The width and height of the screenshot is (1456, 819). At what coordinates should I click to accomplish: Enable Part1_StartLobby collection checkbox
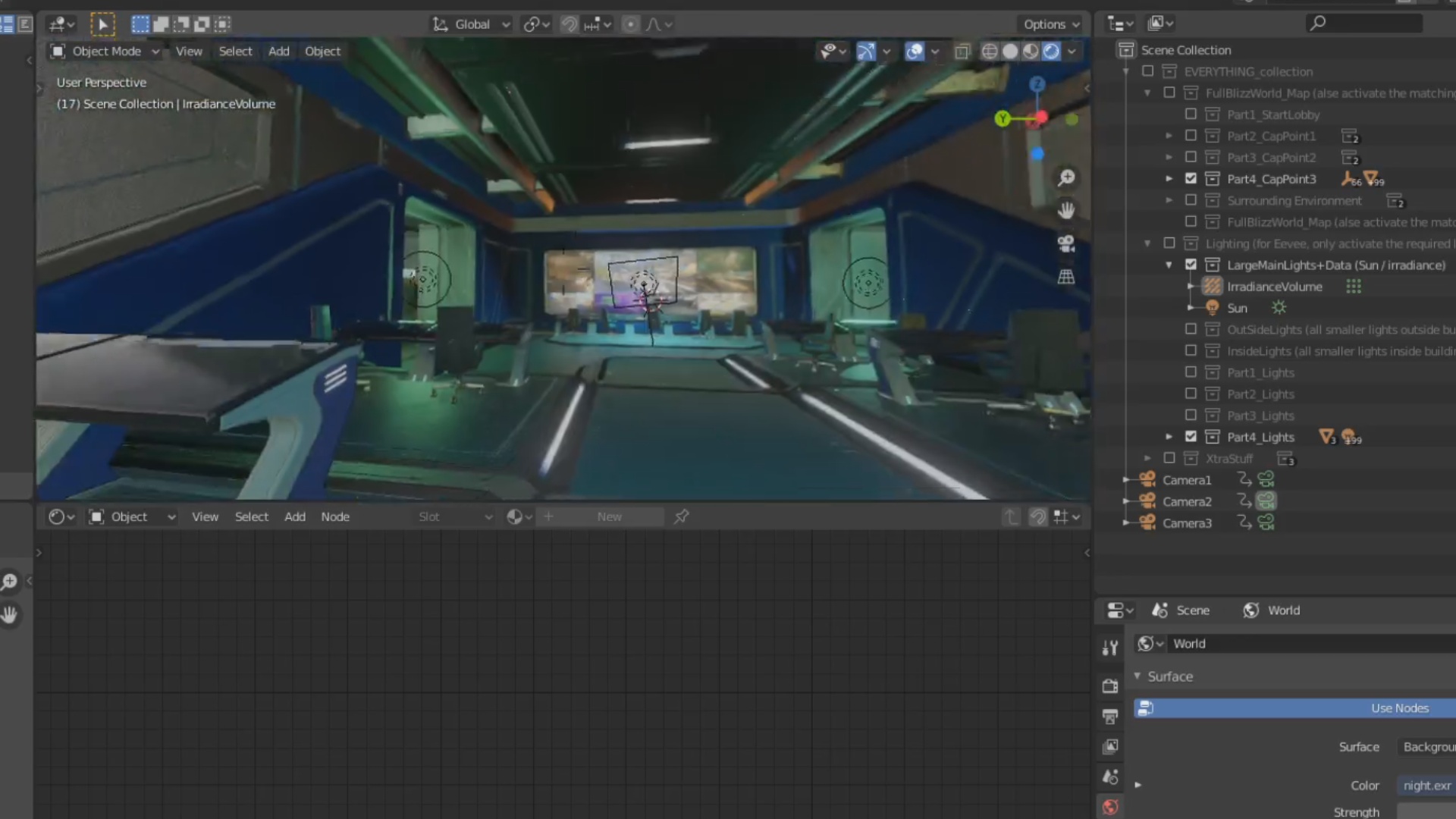coord(1191,114)
